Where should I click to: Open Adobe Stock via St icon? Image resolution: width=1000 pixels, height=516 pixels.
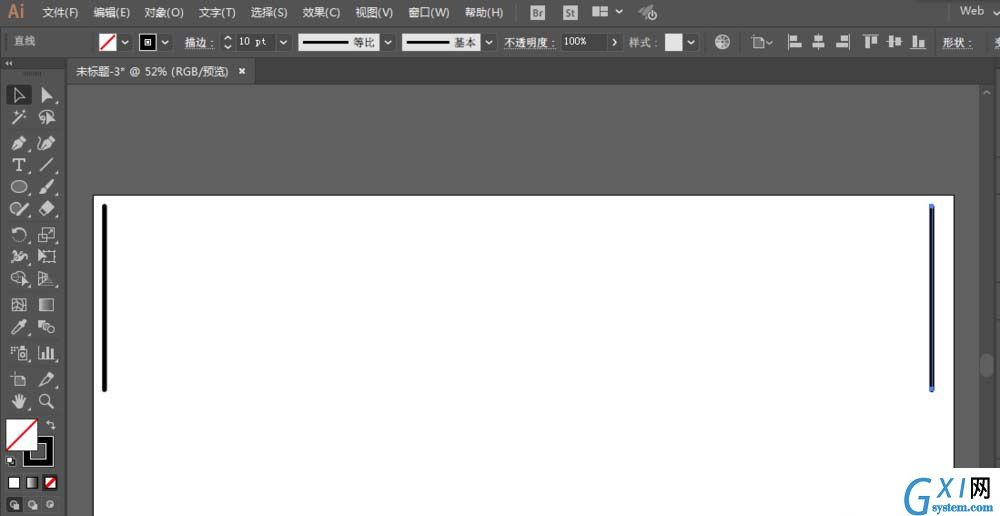click(x=570, y=13)
